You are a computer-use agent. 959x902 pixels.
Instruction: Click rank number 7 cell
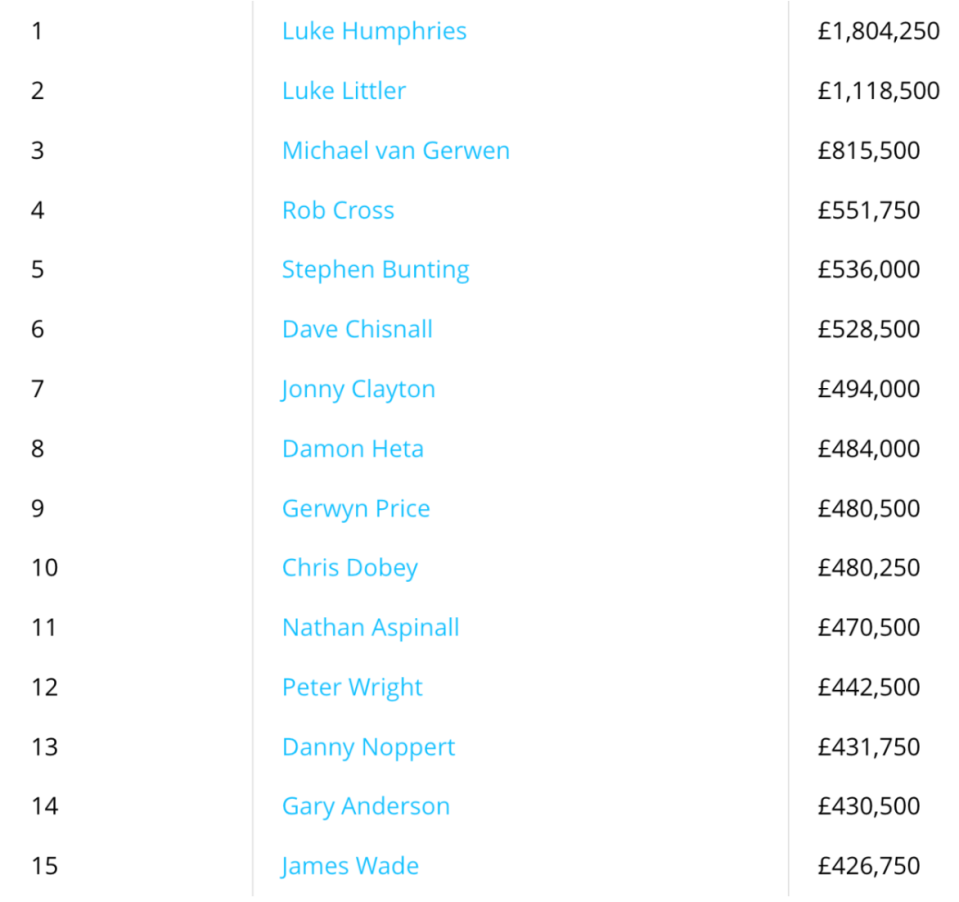click(x=37, y=389)
